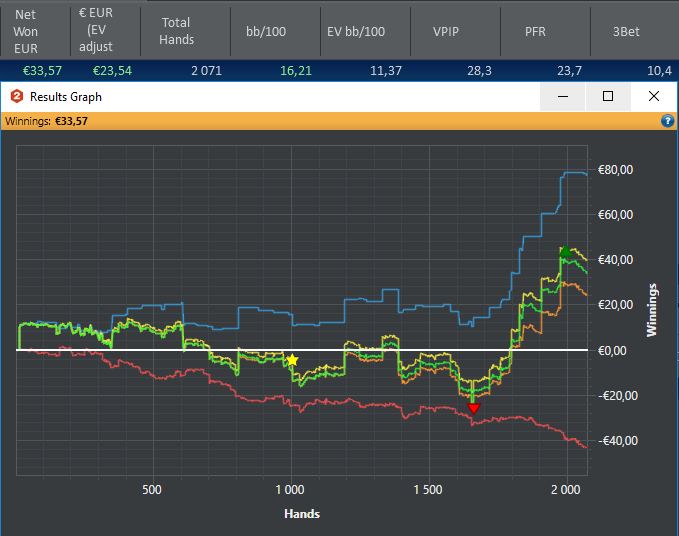Viewport: 679px width, 536px height.
Task: Click the 1 000 hands axis label
Action: click(x=290, y=490)
